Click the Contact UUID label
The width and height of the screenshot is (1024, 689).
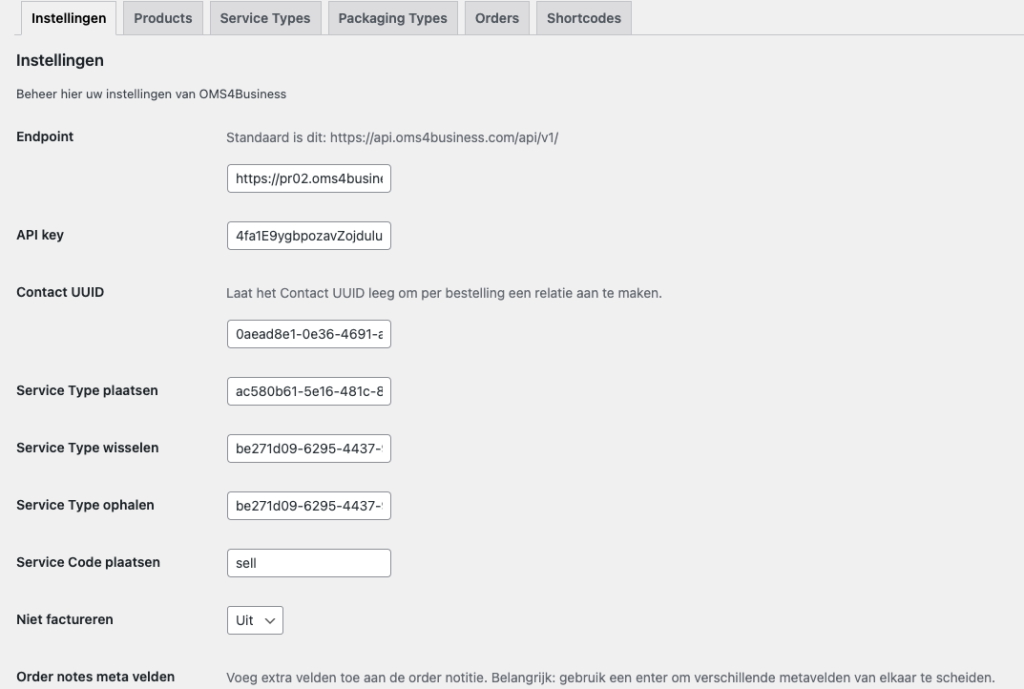[60, 293]
